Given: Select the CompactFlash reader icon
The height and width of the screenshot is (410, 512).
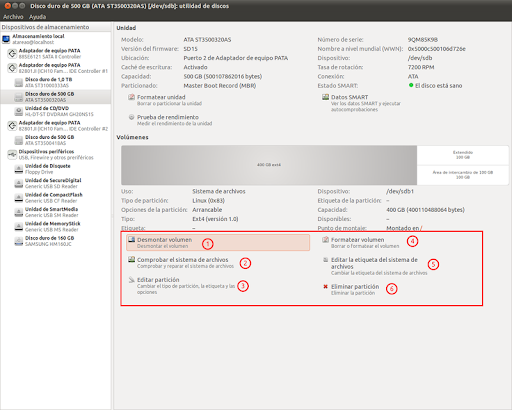Looking at the screenshot, I should coord(19,198).
